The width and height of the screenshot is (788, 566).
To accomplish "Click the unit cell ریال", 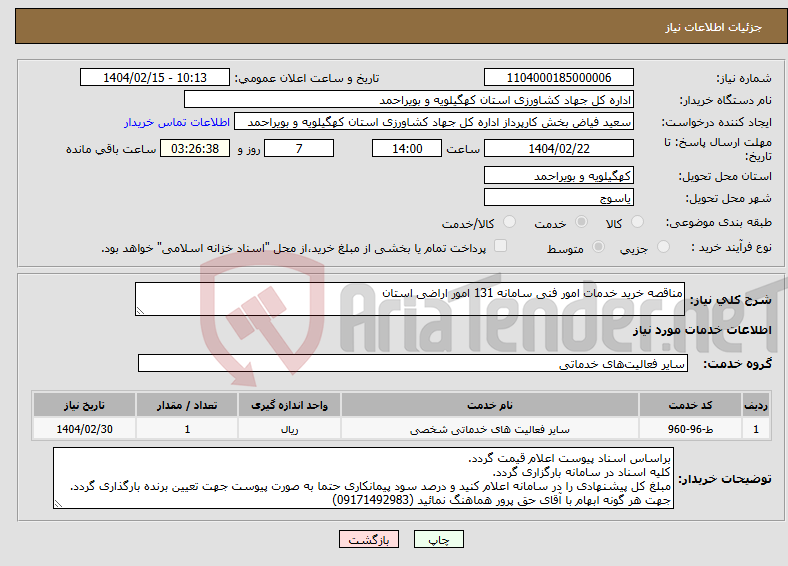I will click(289, 429).
